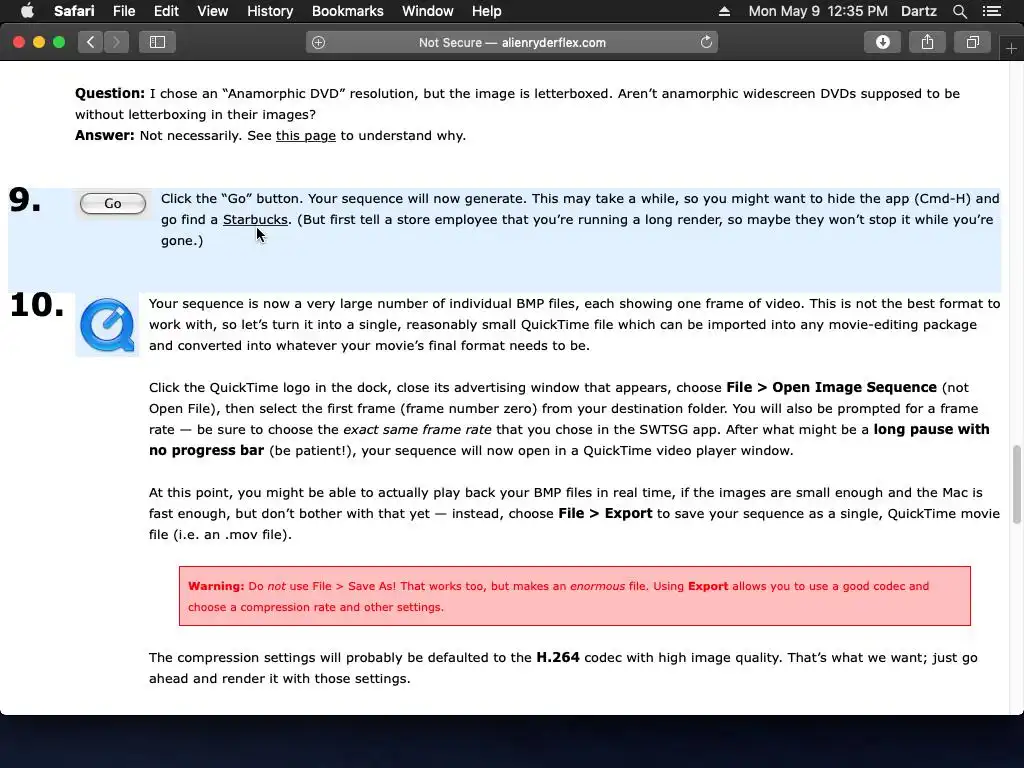Image resolution: width=1024 pixels, height=768 pixels.
Task: Click the date and time in menu bar
Action: click(x=818, y=11)
